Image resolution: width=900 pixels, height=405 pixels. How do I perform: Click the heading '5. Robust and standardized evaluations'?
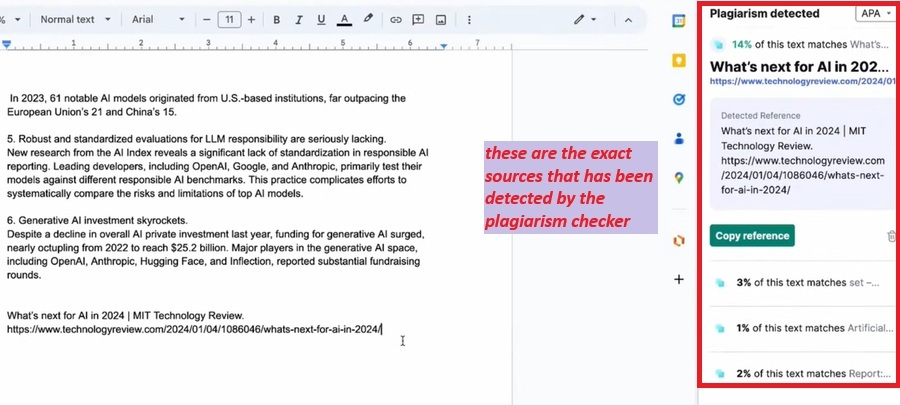[196, 139]
